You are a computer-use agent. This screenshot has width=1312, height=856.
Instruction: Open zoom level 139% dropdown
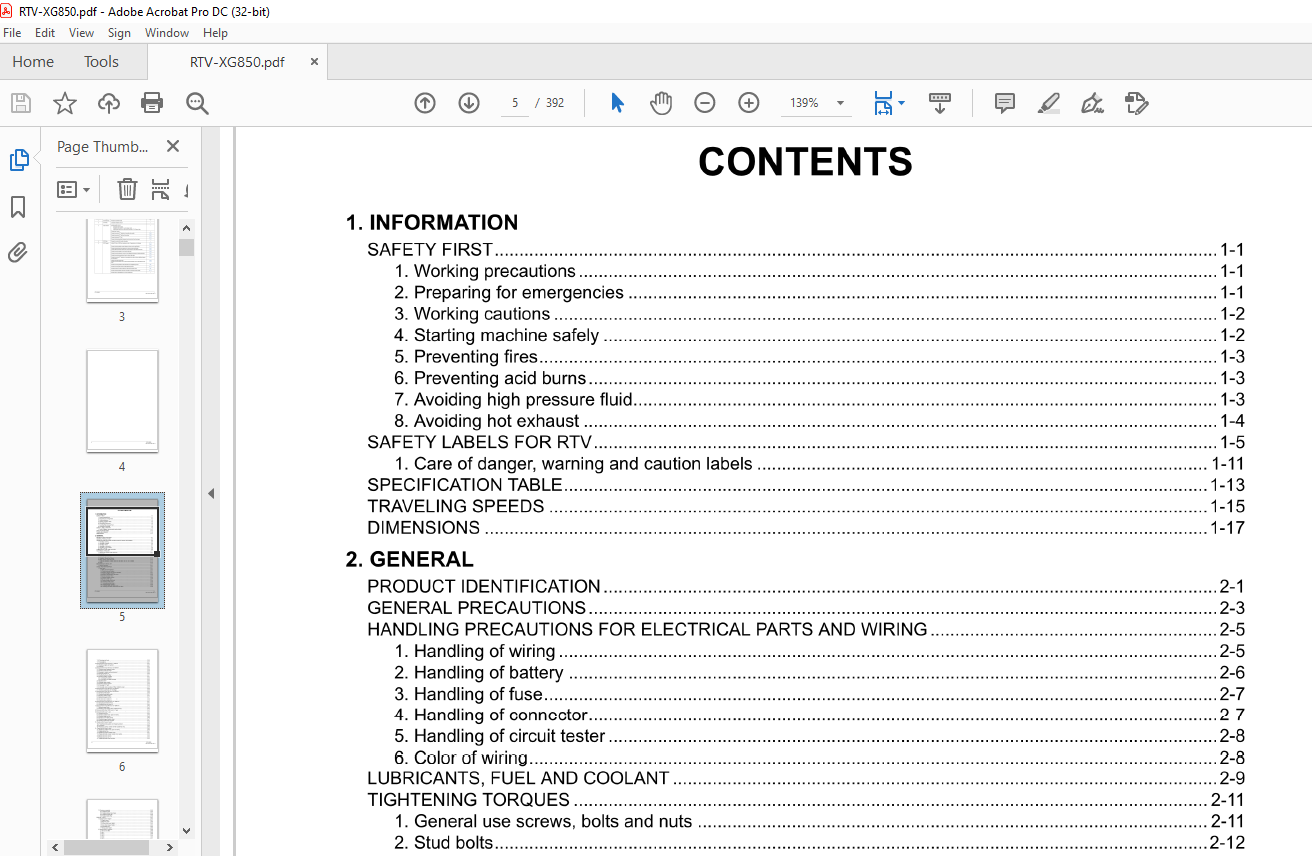[x=840, y=103]
